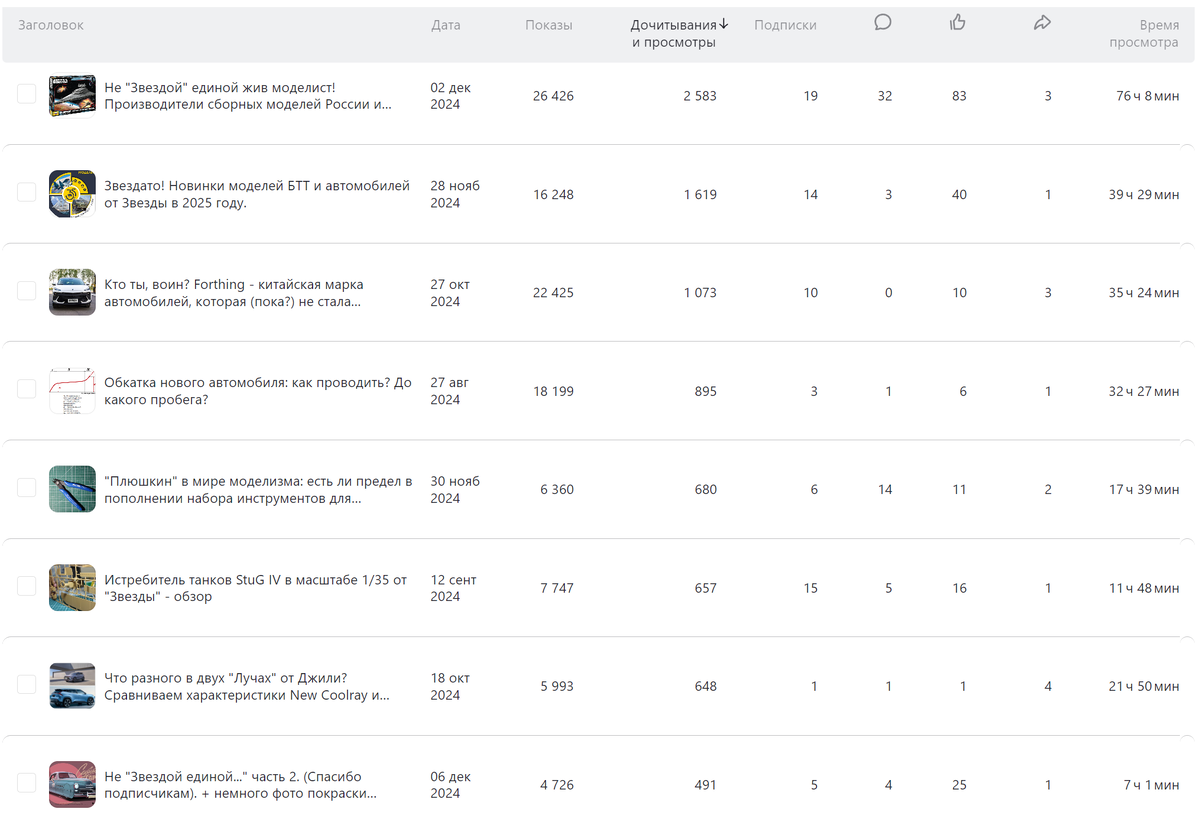This screenshot has width=1200, height=822.
Task: Open thumbnail of Forthing car article
Action: click(72, 292)
